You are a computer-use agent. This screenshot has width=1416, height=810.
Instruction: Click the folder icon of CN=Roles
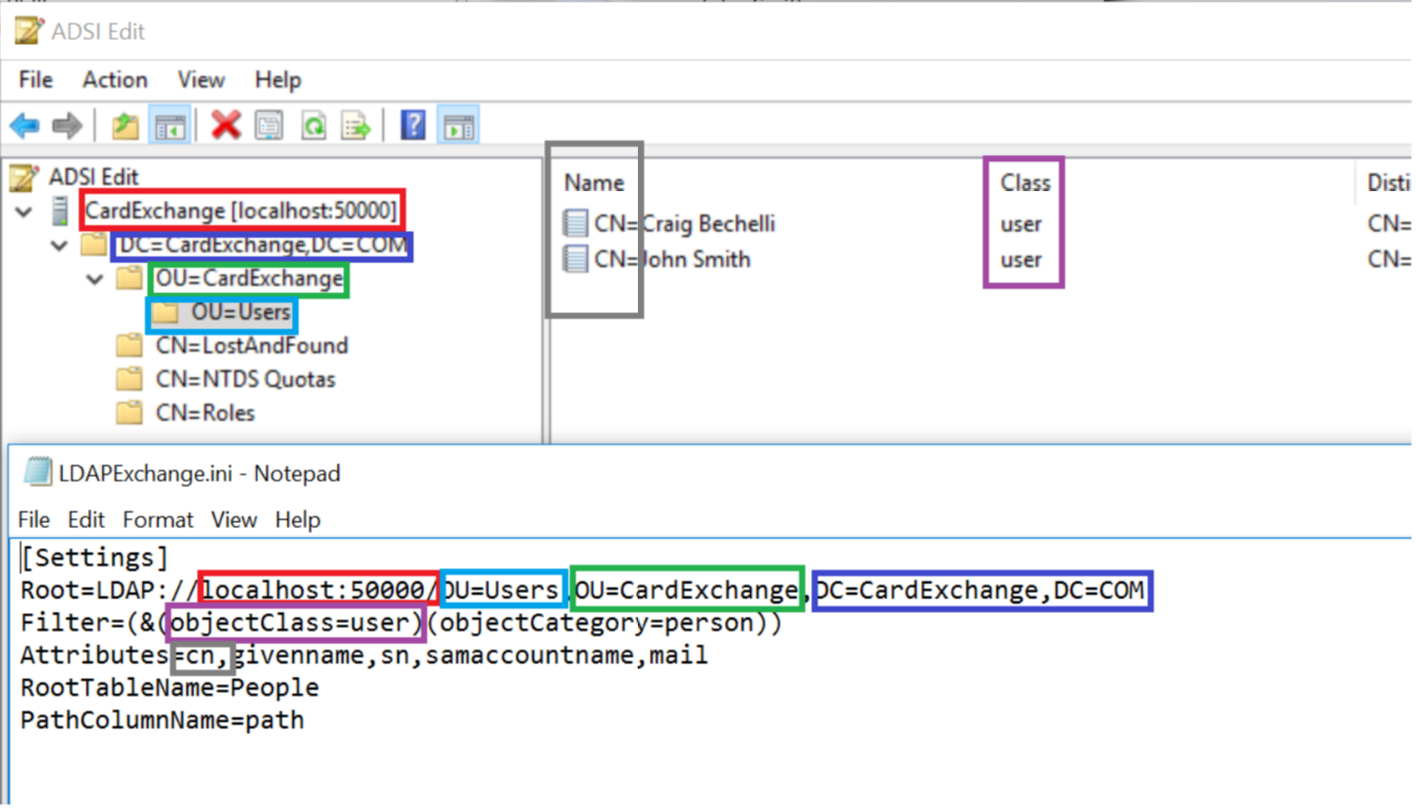point(129,413)
